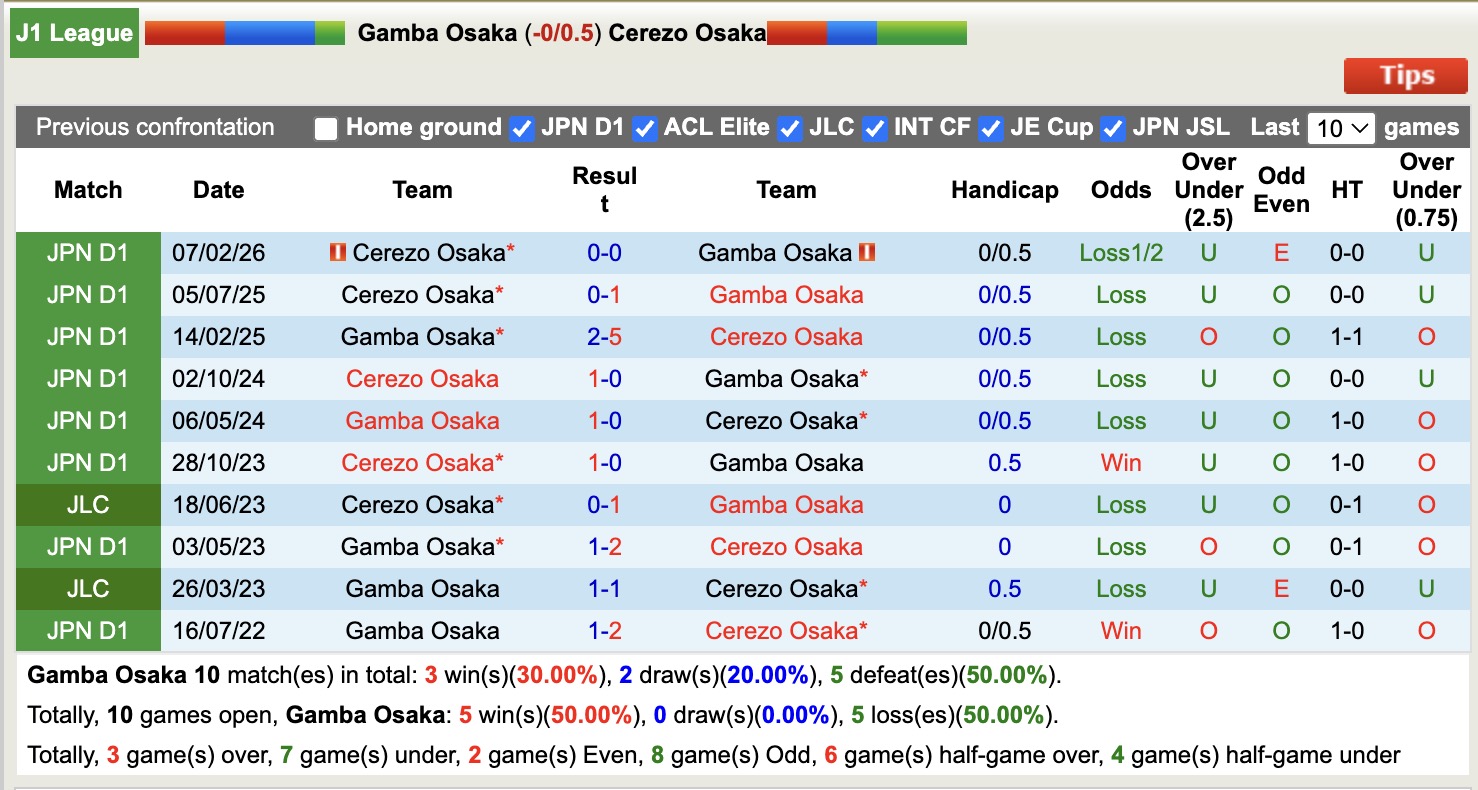Open the Last games count dropdown
The image size is (1478, 790).
click(1340, 127)
